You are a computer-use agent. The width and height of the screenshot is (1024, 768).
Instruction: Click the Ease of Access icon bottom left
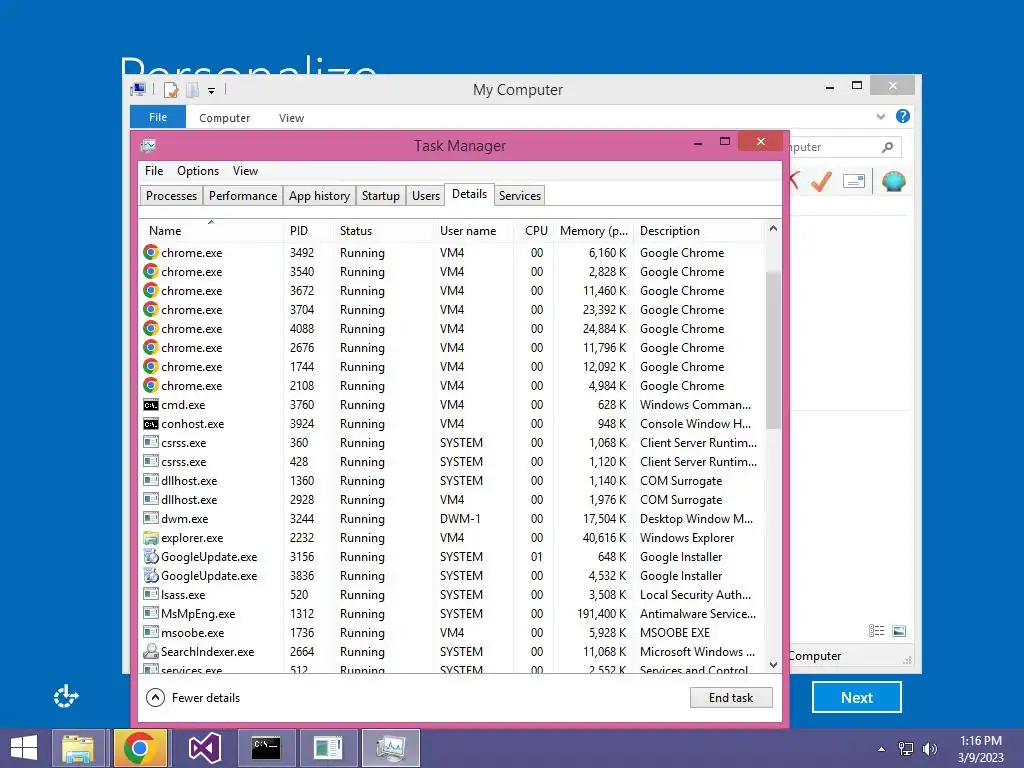point(66,696)
